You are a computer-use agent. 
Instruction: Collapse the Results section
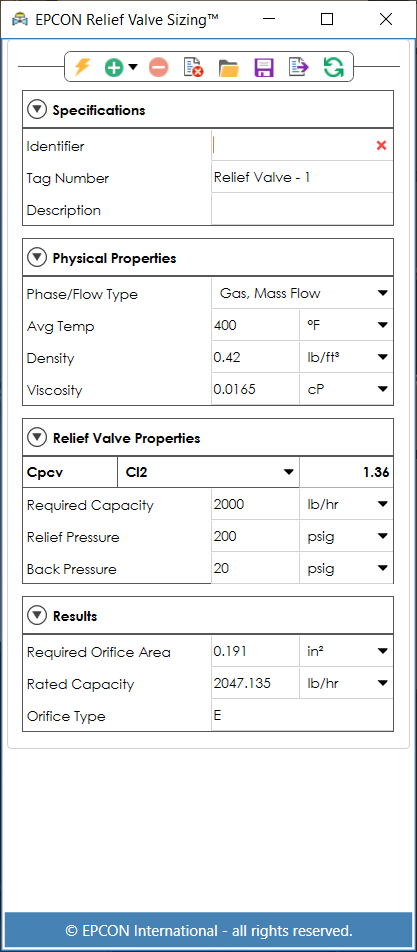(x=37, y=616)
